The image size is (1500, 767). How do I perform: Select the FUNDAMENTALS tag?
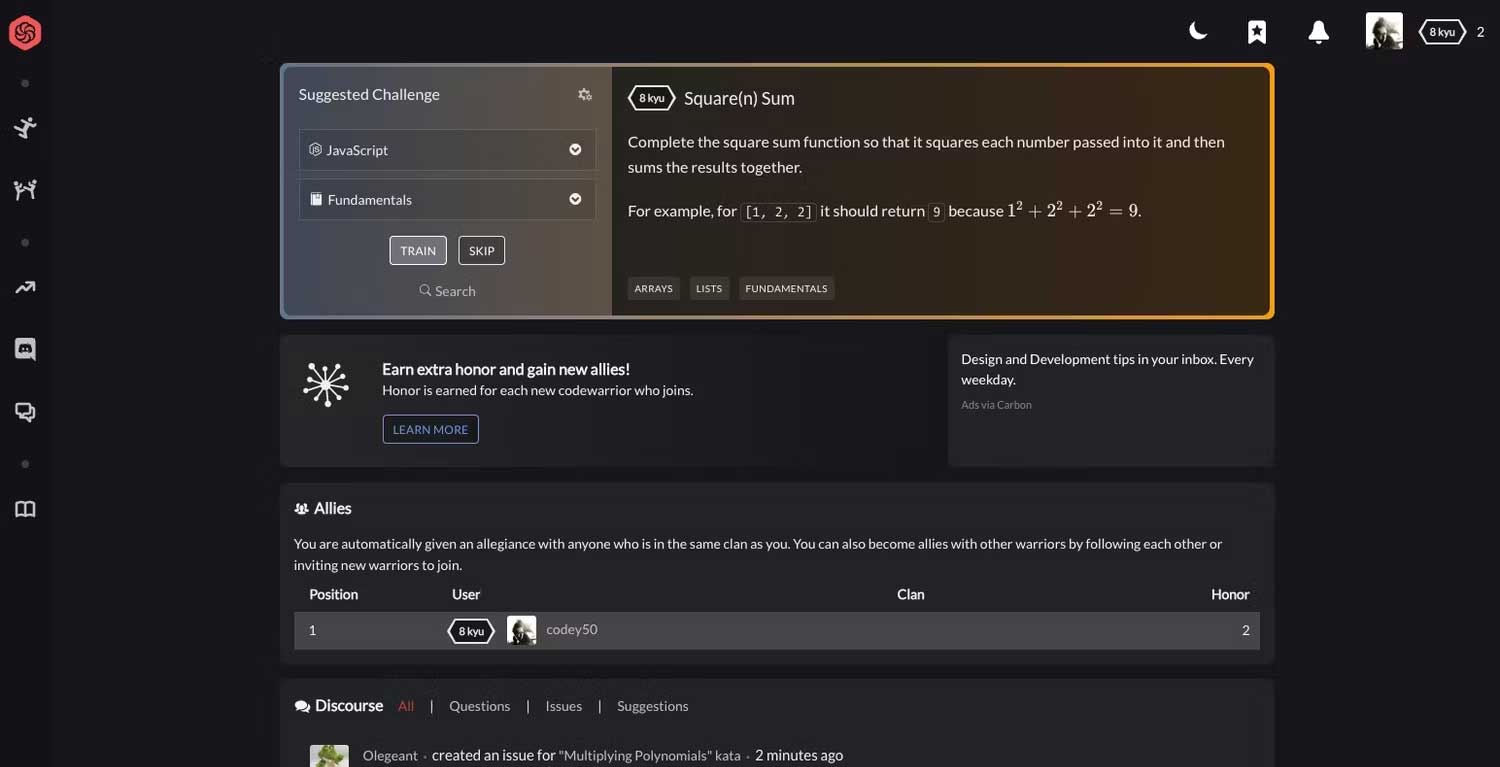[787, 289]
